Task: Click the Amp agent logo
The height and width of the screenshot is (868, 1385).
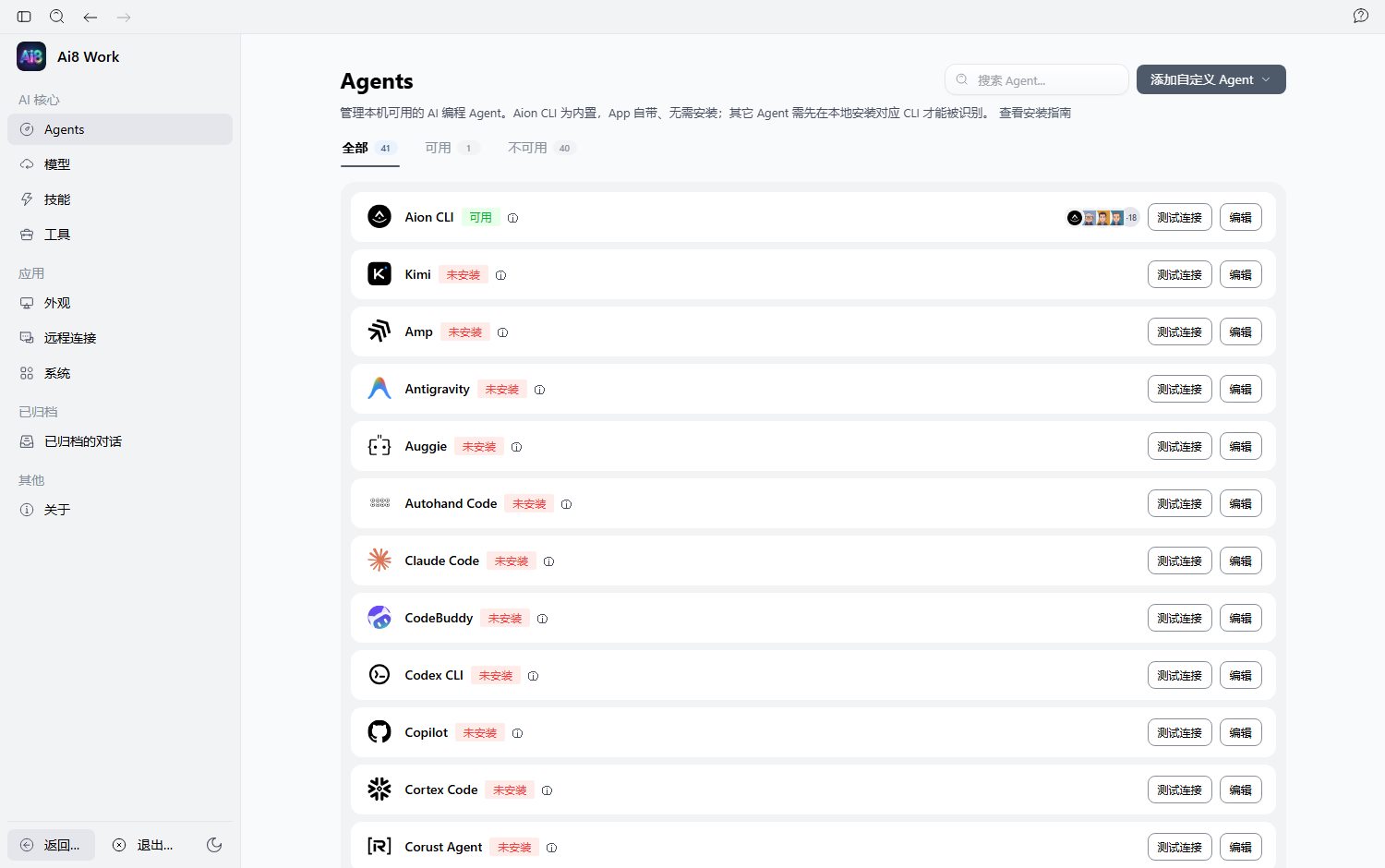Action: (379, 332)
